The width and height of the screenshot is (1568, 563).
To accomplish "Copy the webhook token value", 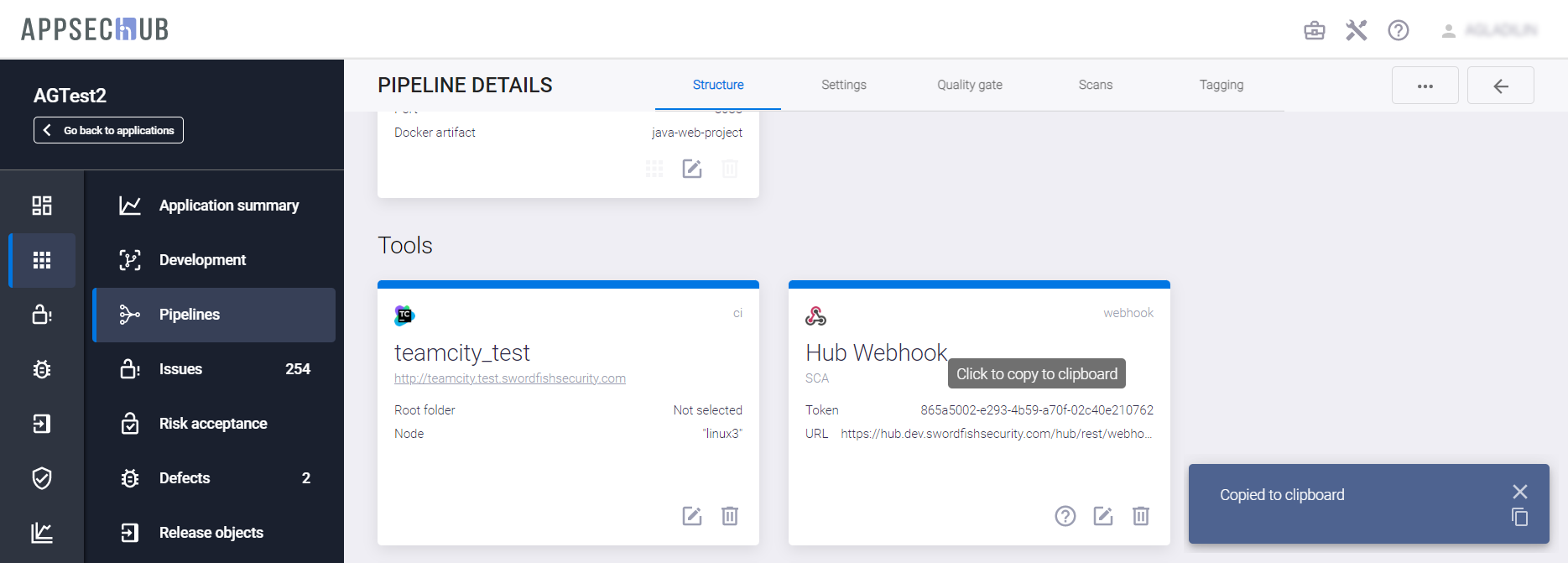I will click(1036, 410).
